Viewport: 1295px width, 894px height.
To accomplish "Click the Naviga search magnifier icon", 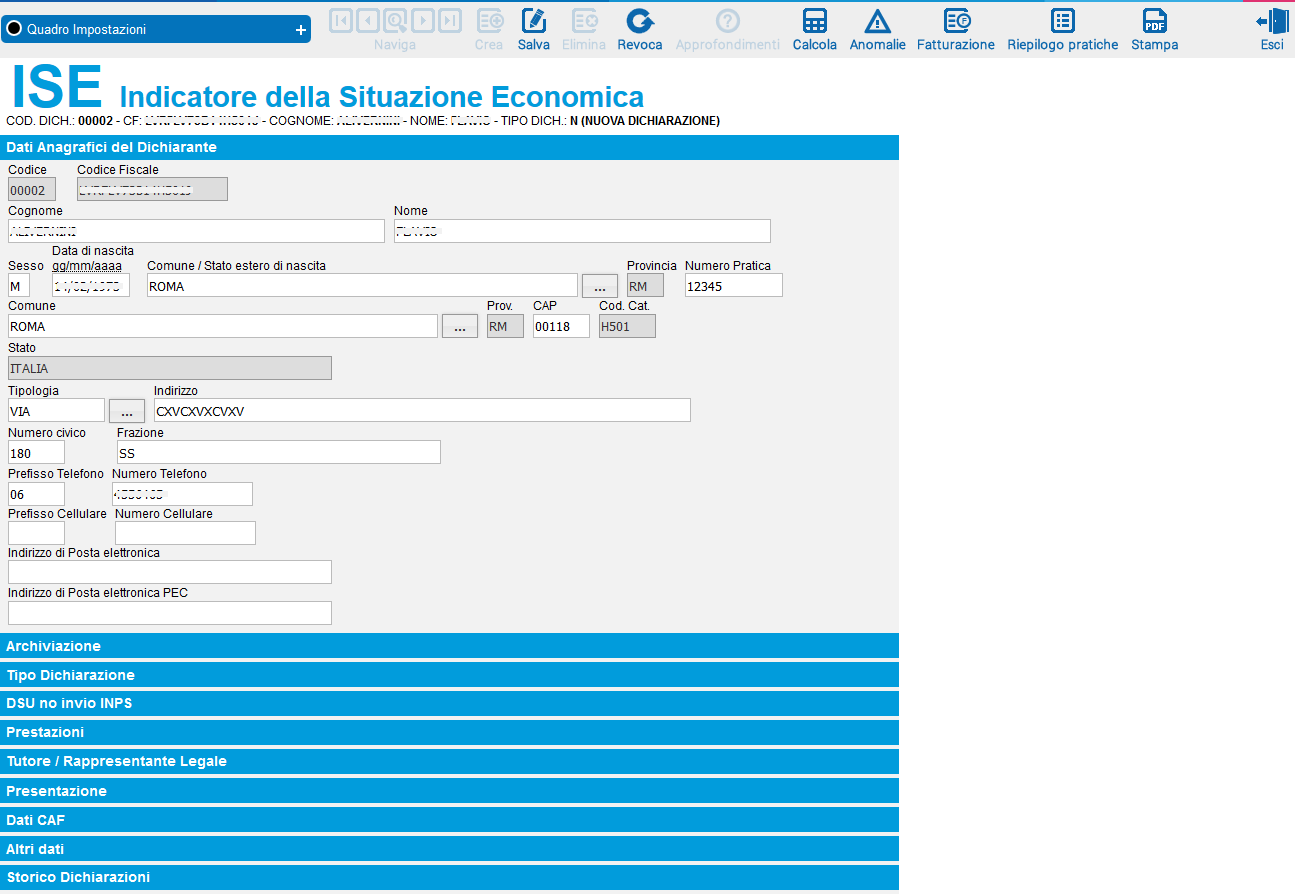I will (395, 20).
